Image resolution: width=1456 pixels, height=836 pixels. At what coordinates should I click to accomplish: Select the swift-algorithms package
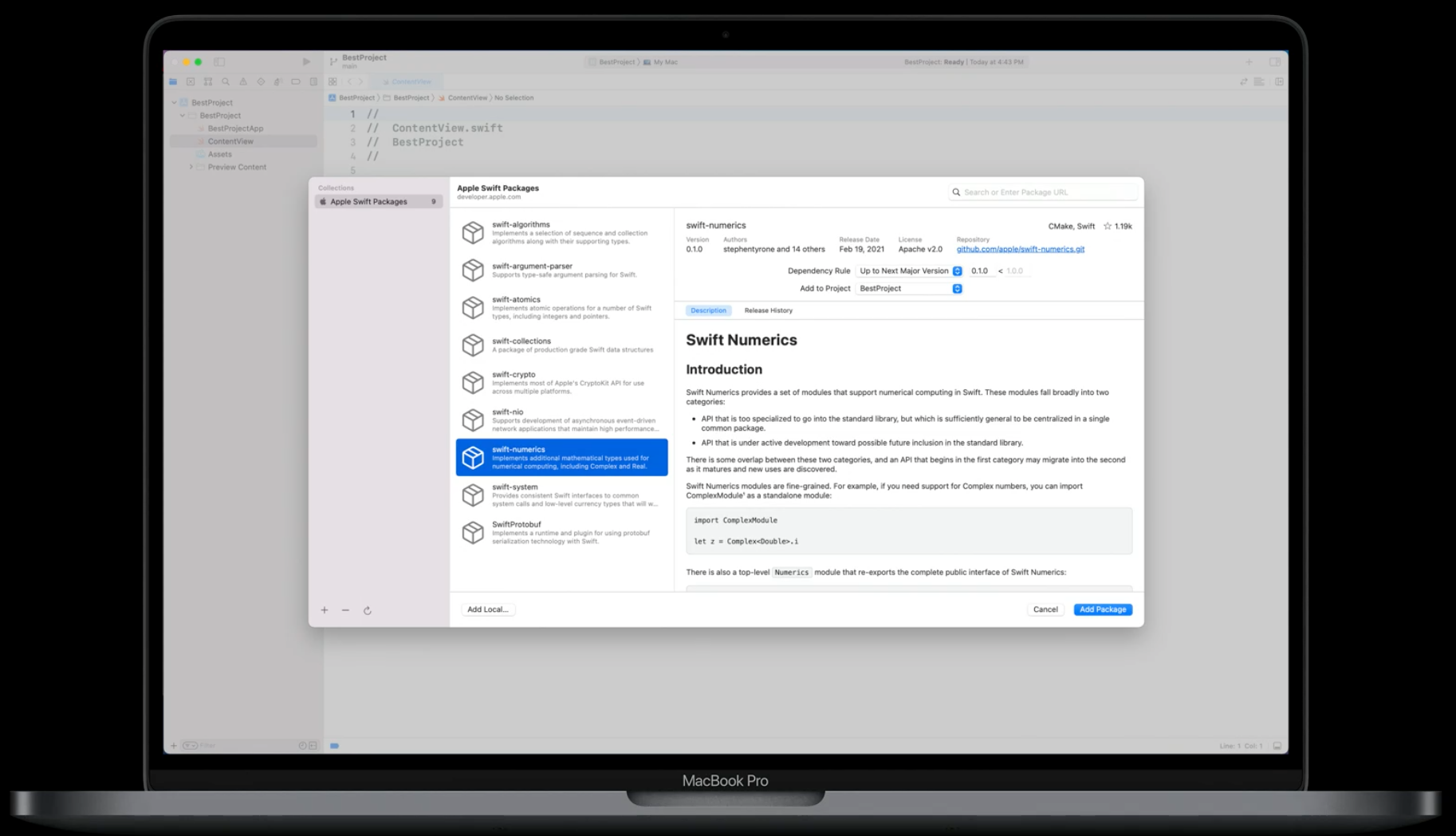coord(562,232)
